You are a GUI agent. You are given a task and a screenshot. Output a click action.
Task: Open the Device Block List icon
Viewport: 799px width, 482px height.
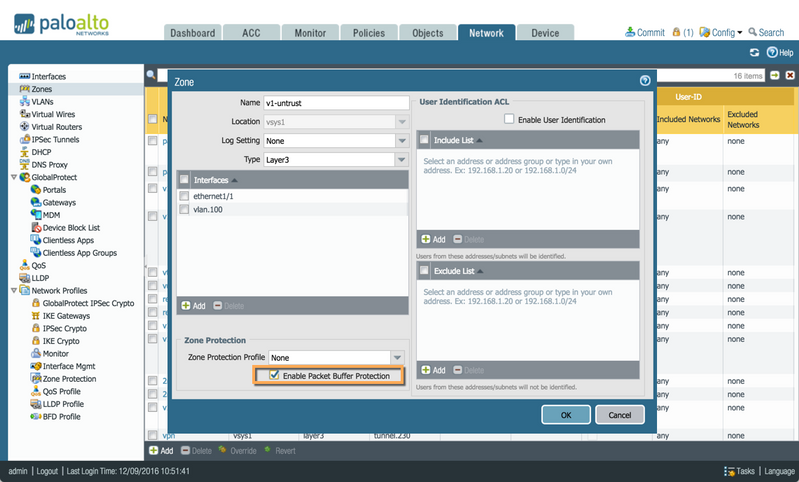(36, 227)
